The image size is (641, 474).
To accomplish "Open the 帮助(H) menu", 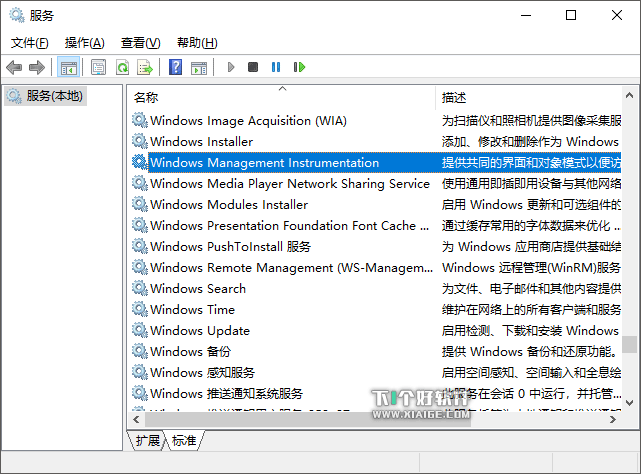I will (x=197, y=43).
